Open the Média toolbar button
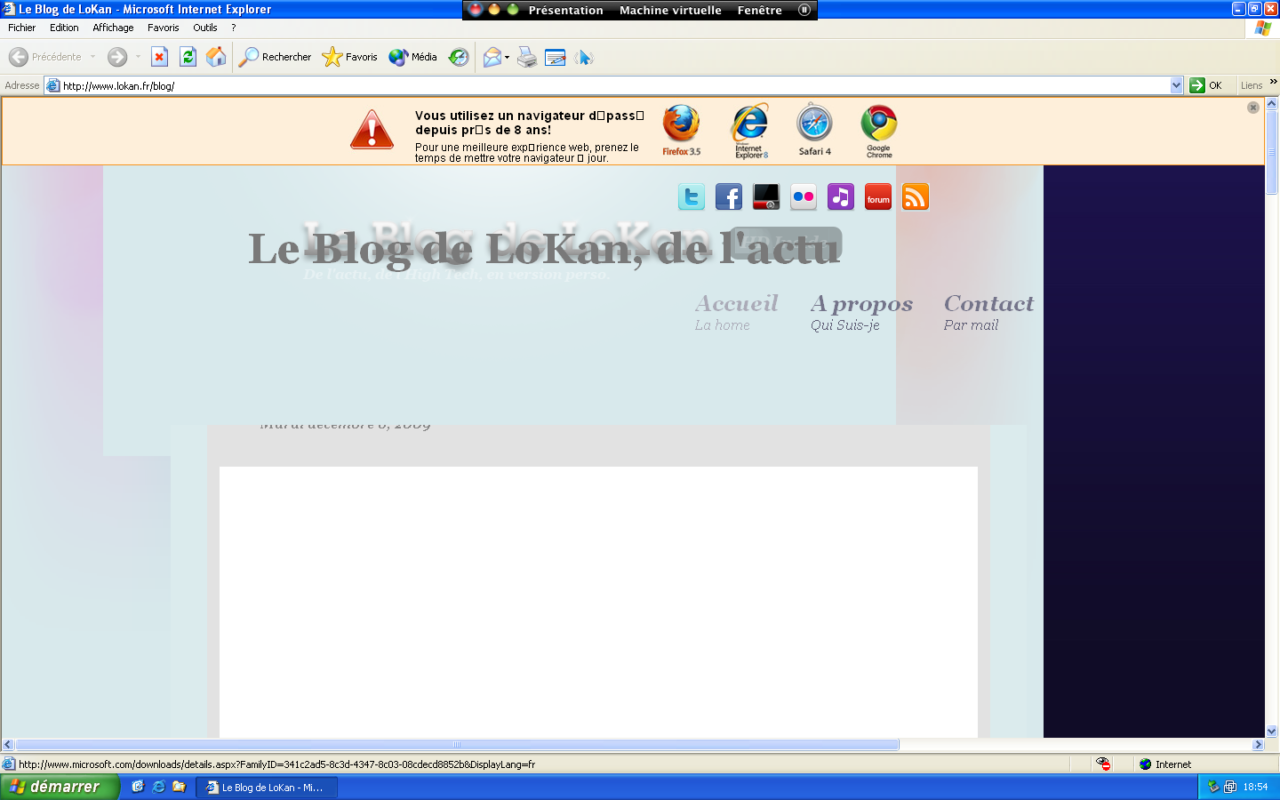The height and width of the screenshot is (800, 1280). coord(412,57)
